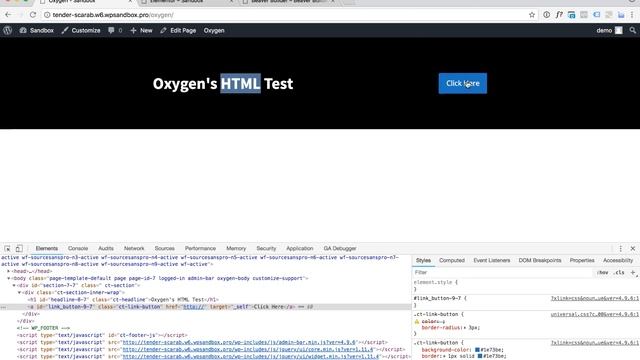Collapse the ct-section-inner-wrap div node

click(19, 293)
